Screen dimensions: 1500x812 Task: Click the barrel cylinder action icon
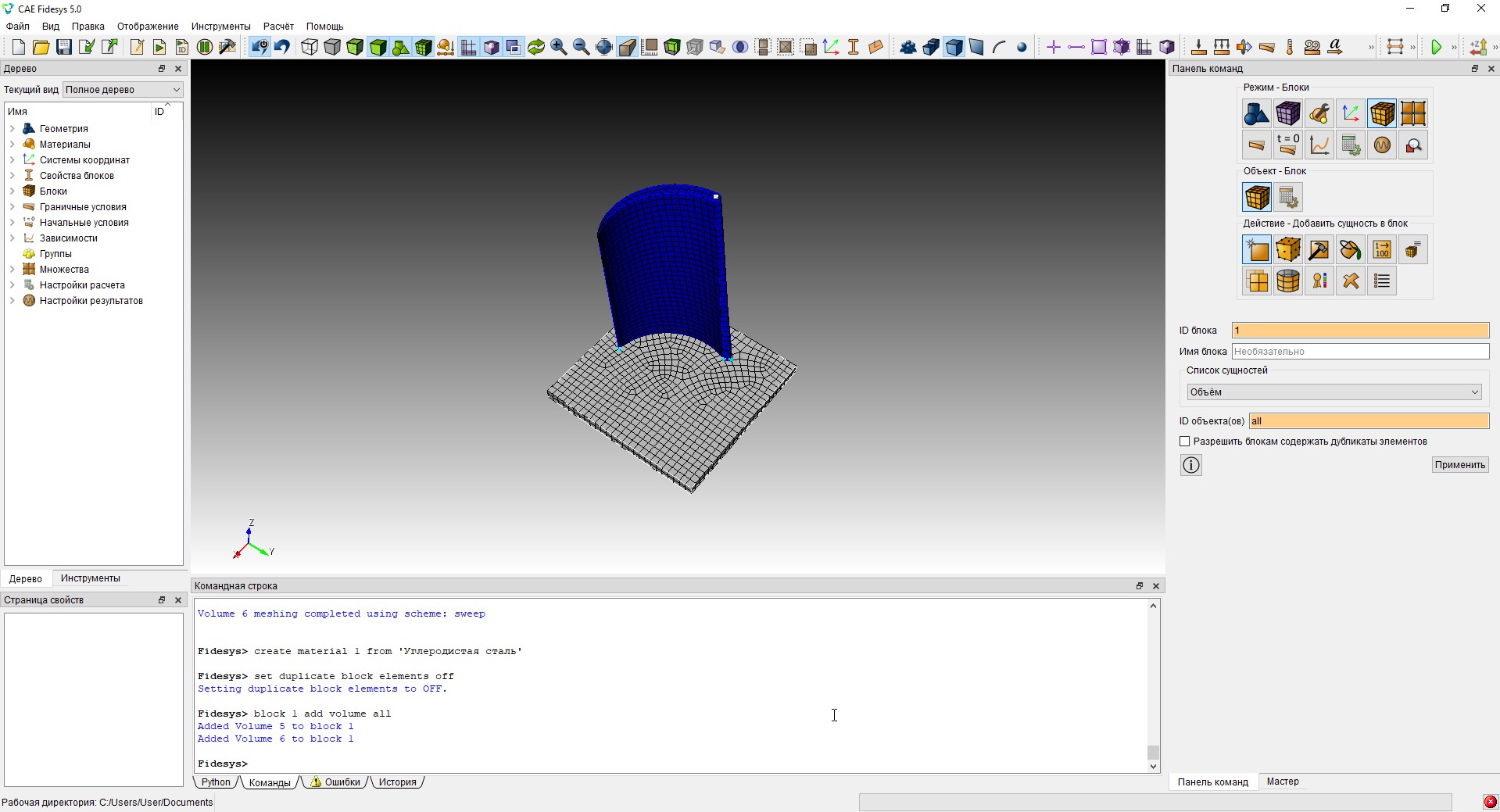(1288, 281)
